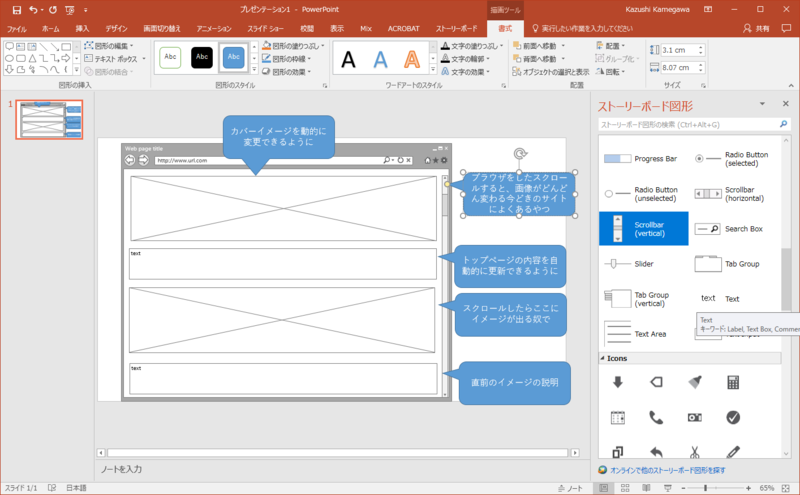
Task: Switch to the 挿入 (Insert) tab
Action: tap(82, 29)
